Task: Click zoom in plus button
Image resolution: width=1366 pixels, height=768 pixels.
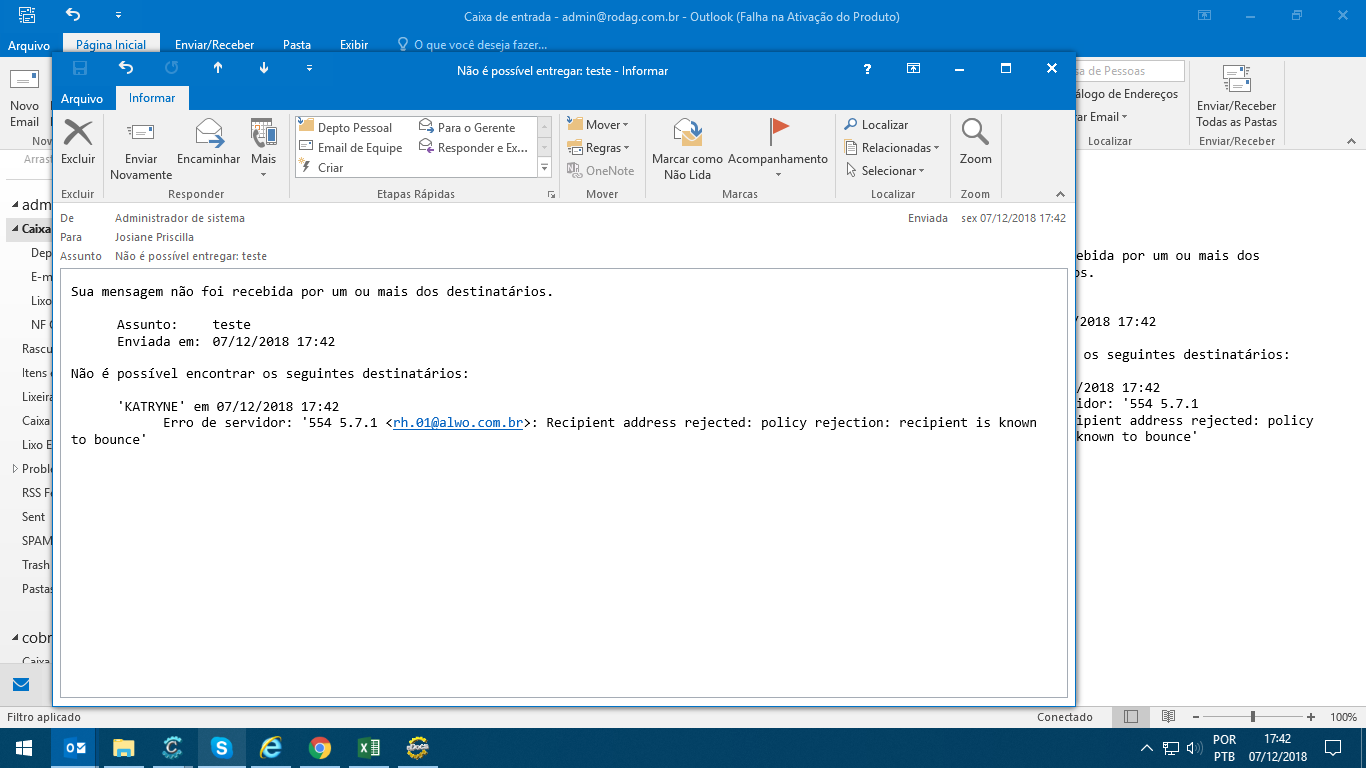Action: (x=1311, y=717)
